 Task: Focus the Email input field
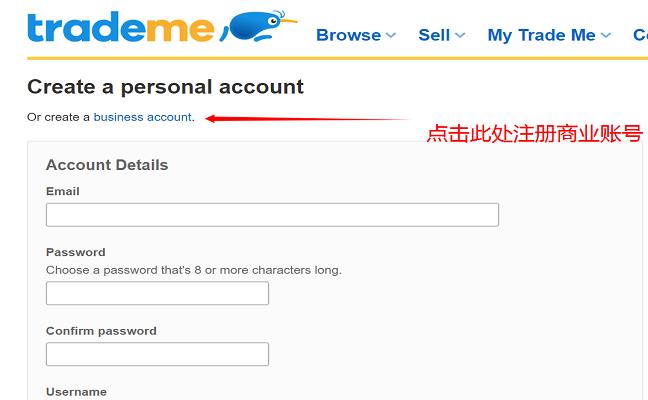pos(272,215)
